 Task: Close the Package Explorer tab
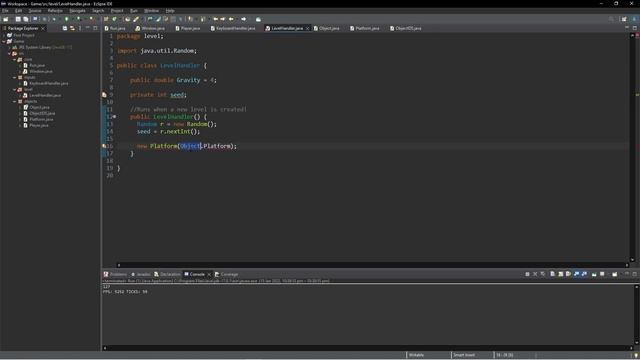point(43,28)
